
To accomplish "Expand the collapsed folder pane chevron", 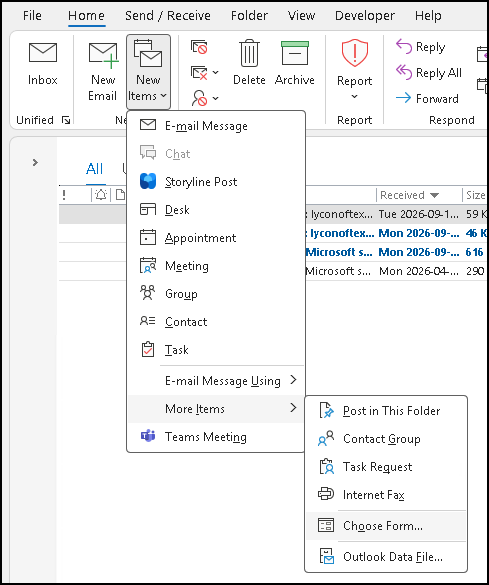I will pos(35,163).
